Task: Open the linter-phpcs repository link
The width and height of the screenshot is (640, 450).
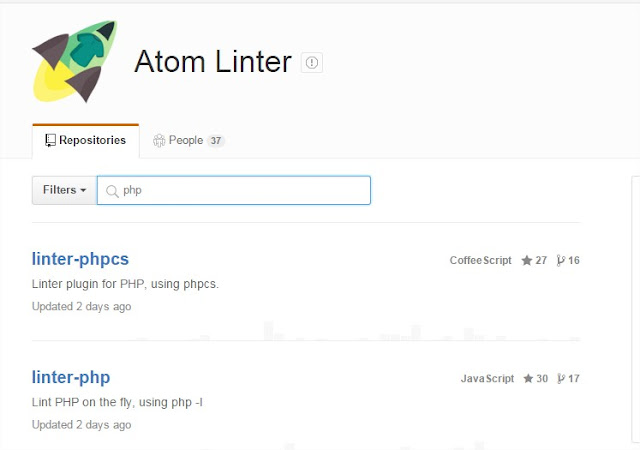Action: (80, 259)
